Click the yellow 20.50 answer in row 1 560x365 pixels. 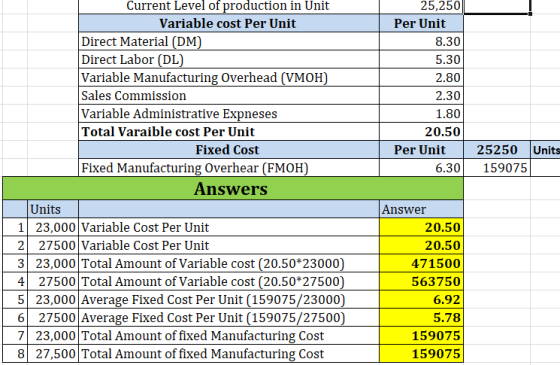(x=421, y=228)
